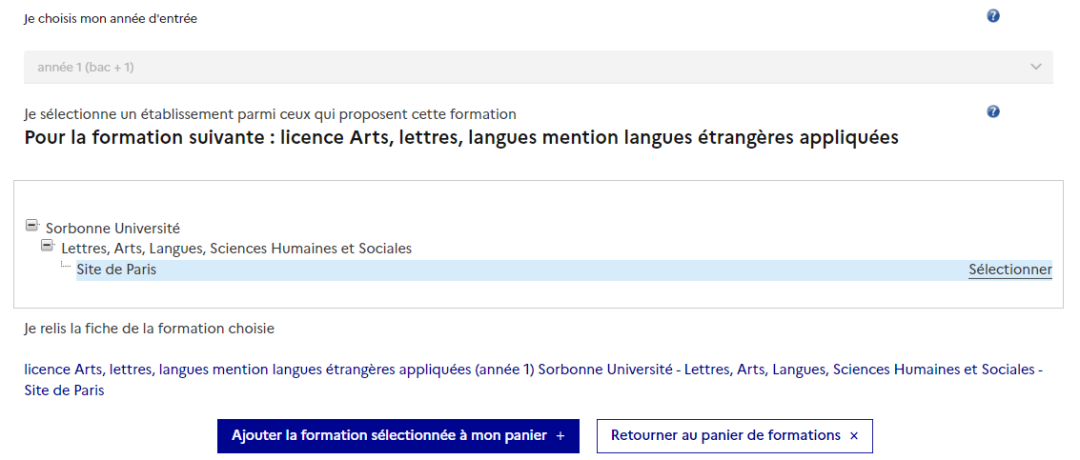Collapse the Lettres, Arts, Langues node

click(47, 246)
